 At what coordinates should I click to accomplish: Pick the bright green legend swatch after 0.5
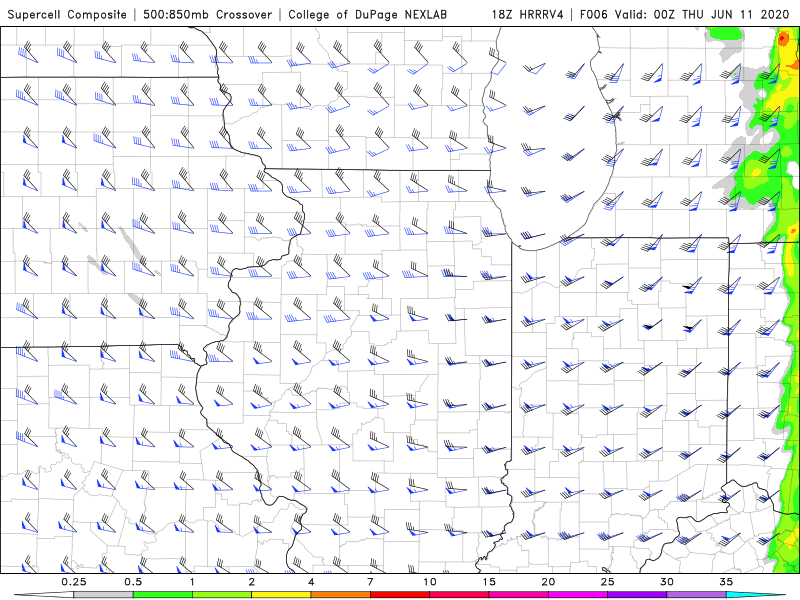point(163,595)
